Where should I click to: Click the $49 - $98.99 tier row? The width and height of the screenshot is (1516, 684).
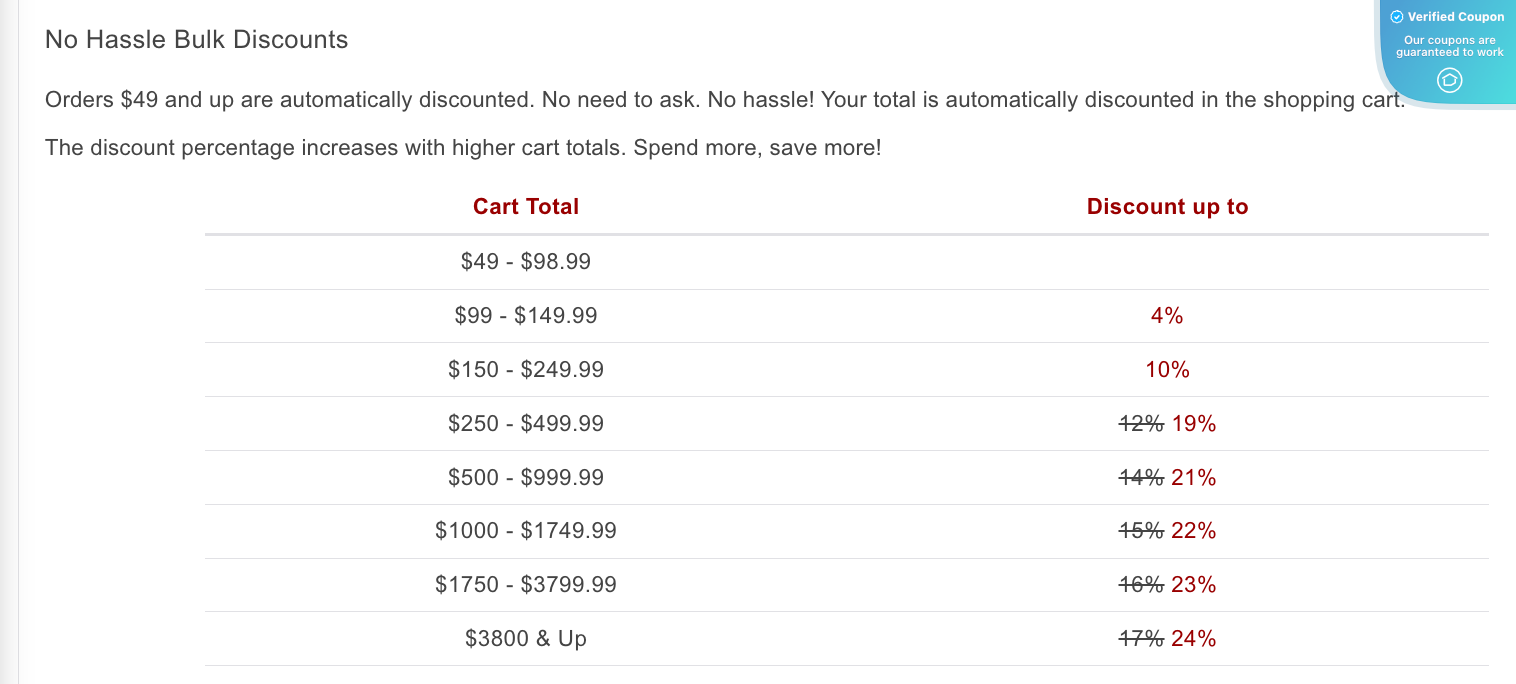click(525, 261)
